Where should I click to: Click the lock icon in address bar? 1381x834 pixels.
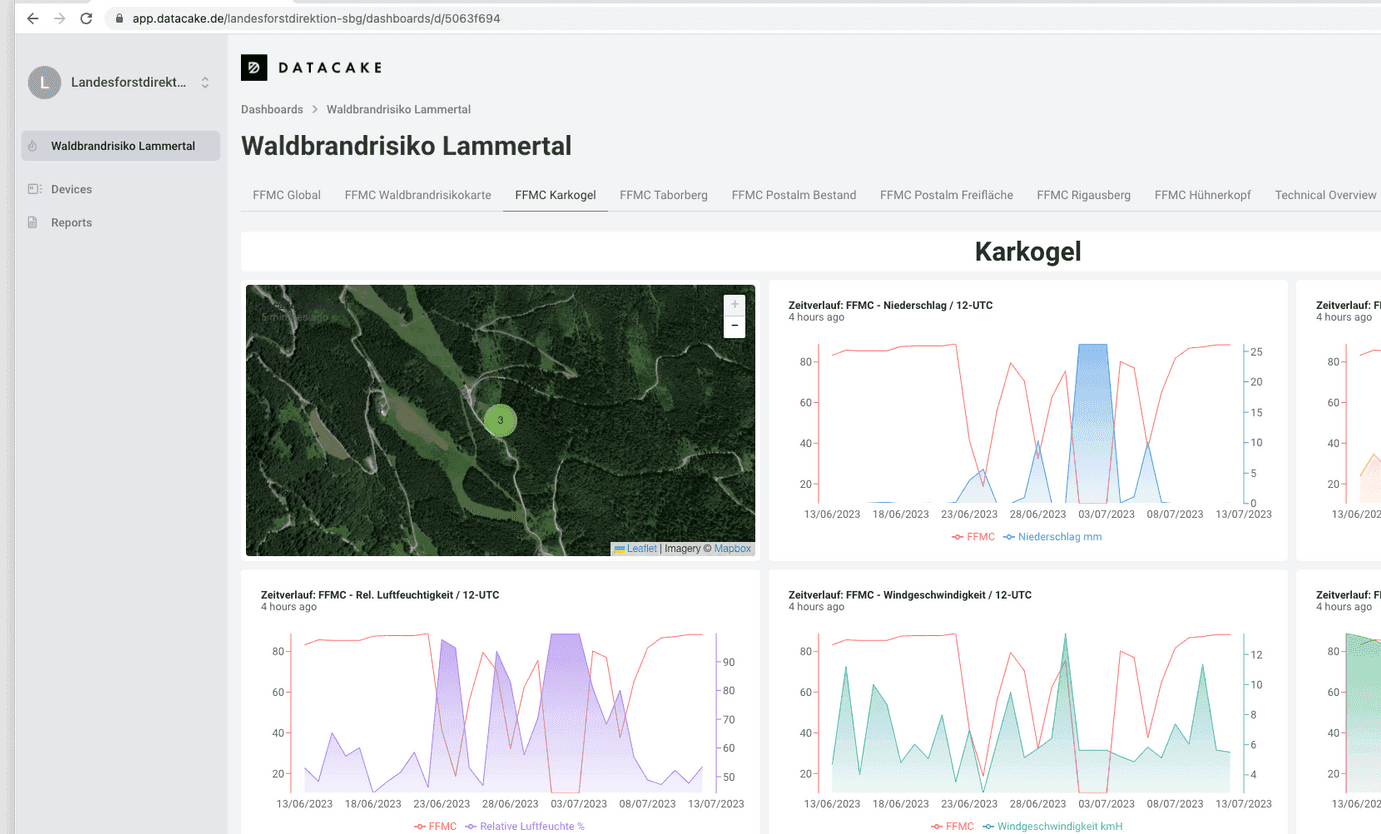point(119,18)
